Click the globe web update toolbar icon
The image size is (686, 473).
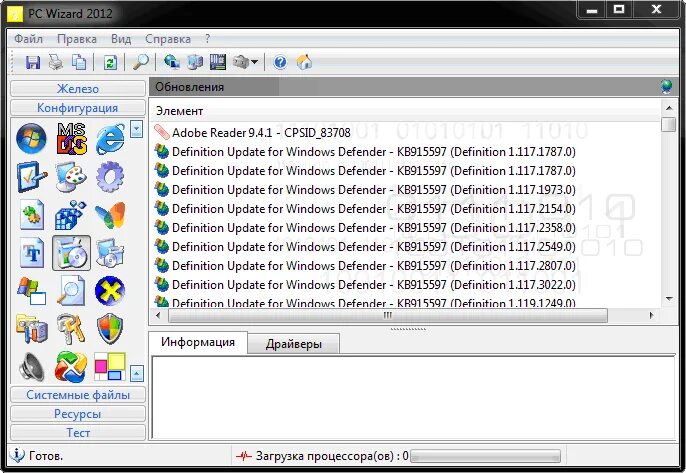[x=172, y=62]
